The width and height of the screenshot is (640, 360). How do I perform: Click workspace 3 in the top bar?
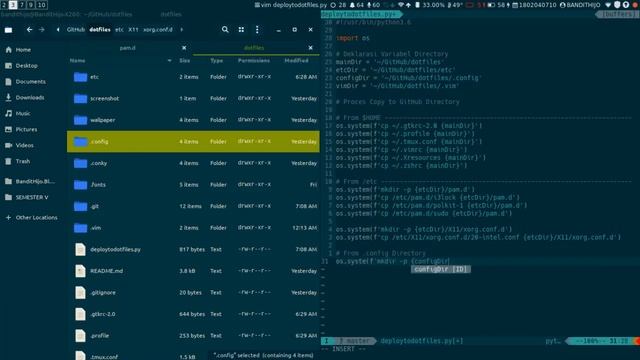(13, 5)
